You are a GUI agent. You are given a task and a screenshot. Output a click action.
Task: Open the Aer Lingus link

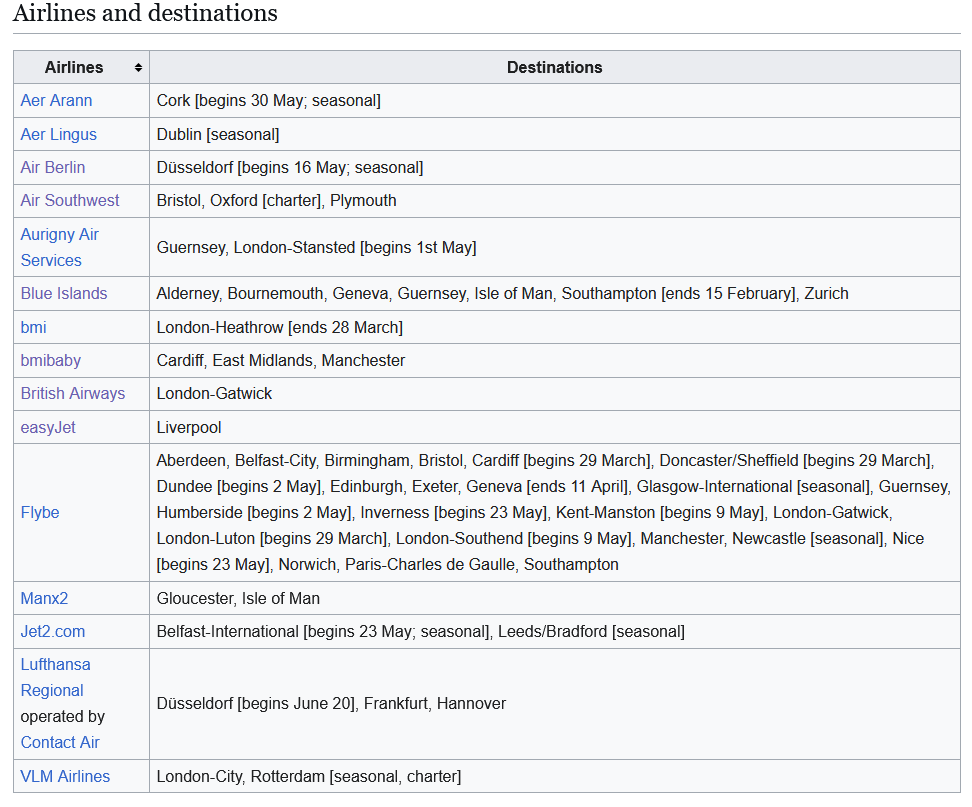click(x=58, y=134)
